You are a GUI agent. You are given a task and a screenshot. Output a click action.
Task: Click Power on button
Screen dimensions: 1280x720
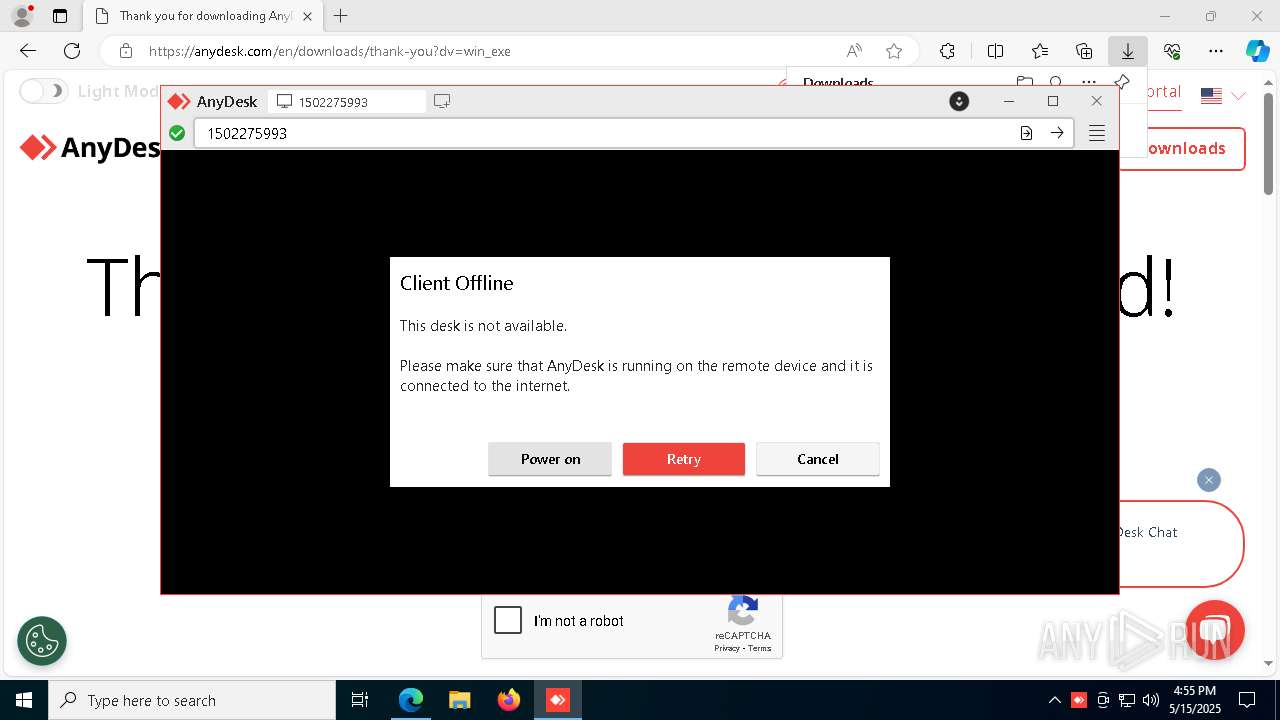pyautogui.click(x=550, y=459)
